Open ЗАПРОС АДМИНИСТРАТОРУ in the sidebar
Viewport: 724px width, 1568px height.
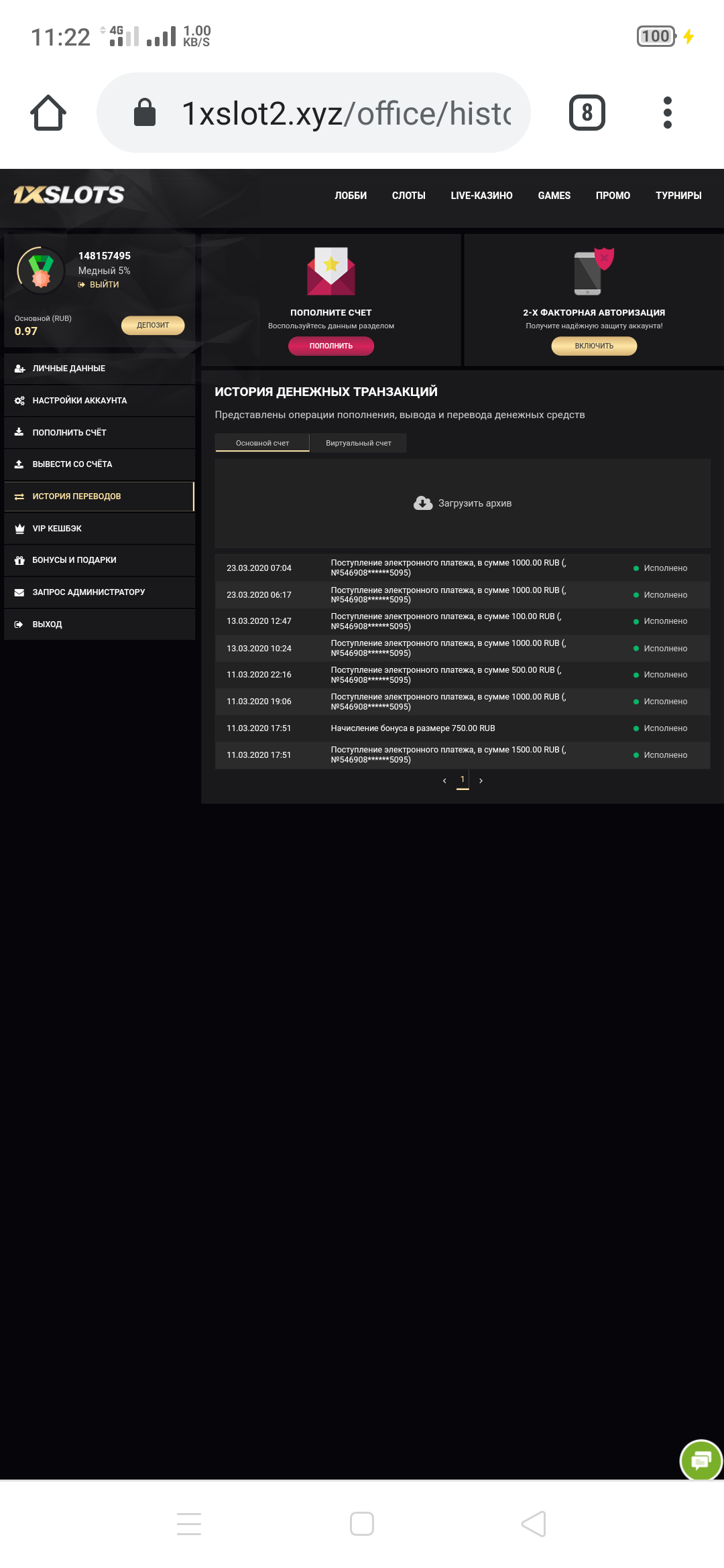coord(99,592)
